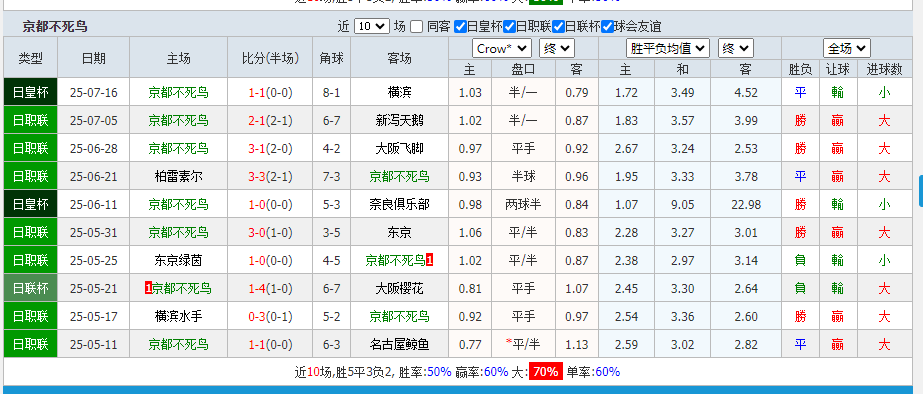Viewport: 923px width, 394px height.
Task: Open the 名古屋鲸鱼 team link
Action: click(400, 344)
